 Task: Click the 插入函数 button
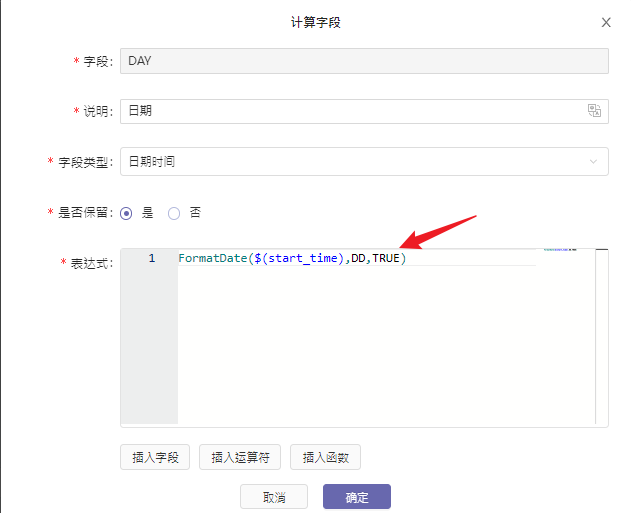(325, 457)
